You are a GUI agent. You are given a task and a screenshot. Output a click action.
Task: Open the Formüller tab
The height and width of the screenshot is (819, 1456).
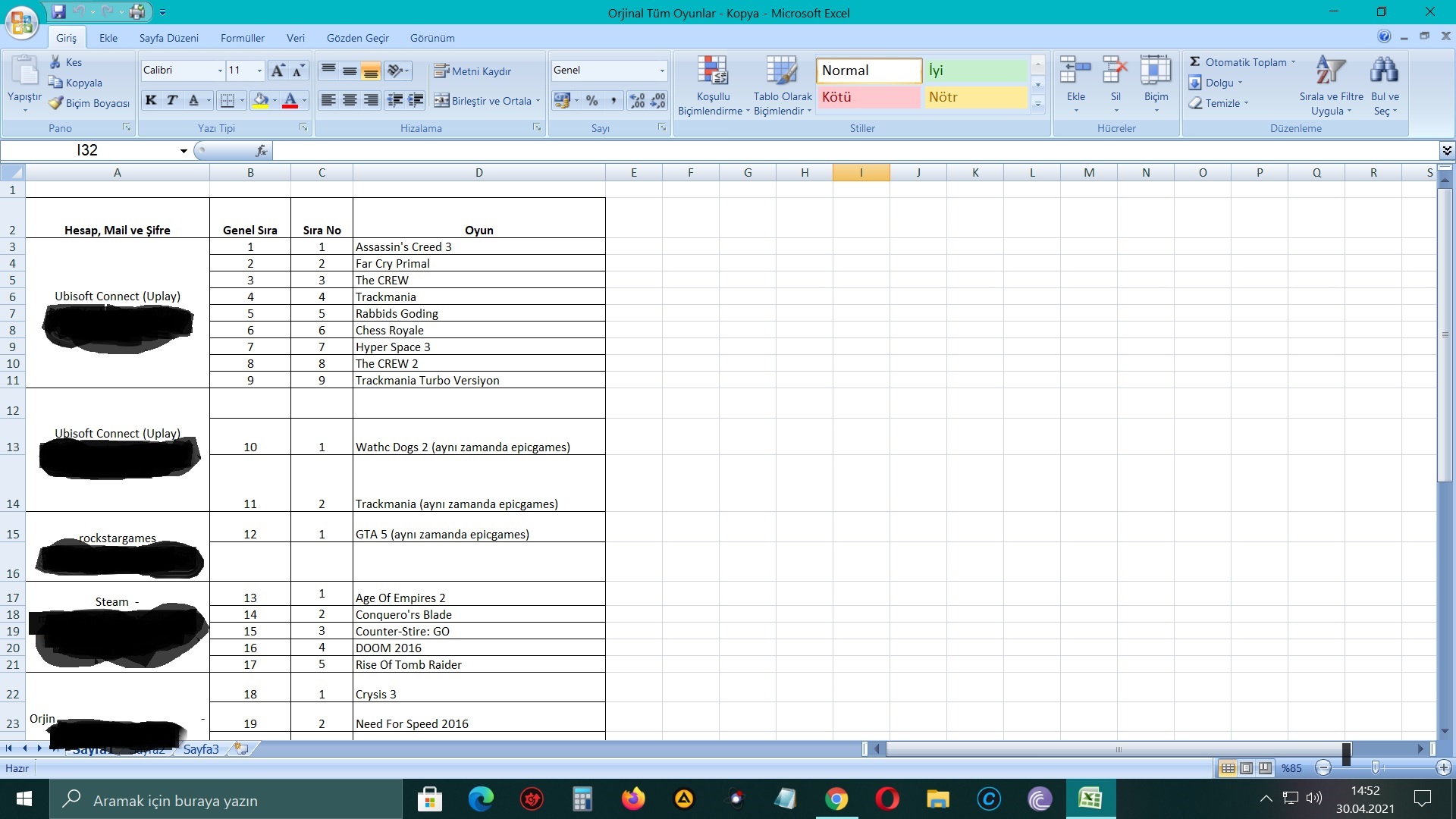pyautogui.click(x=243, y=38)
